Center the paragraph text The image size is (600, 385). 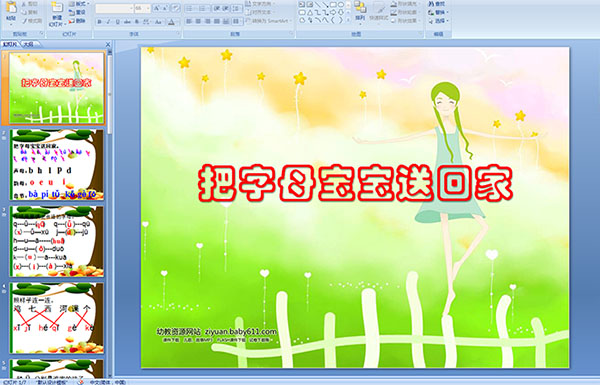coord(198,21)
